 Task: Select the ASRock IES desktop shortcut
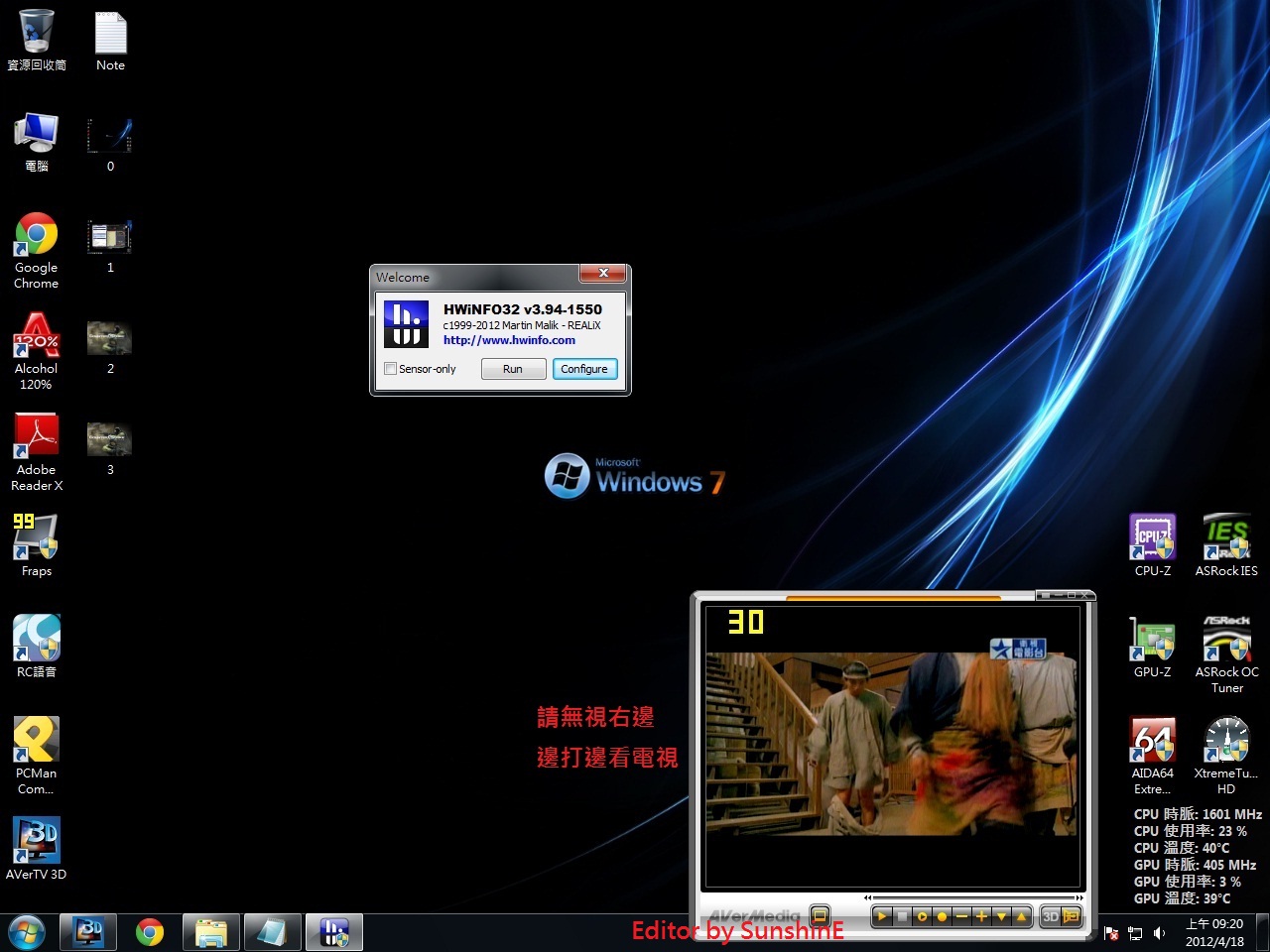click(1226, 545)
